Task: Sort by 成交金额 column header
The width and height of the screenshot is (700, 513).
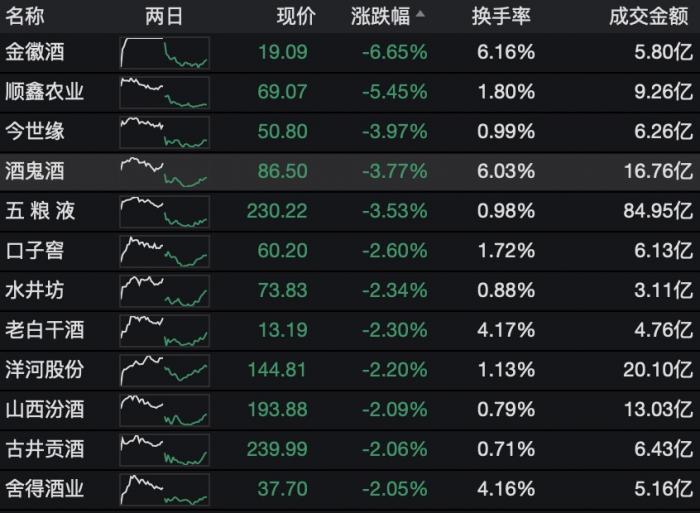Action: (650, 17)
